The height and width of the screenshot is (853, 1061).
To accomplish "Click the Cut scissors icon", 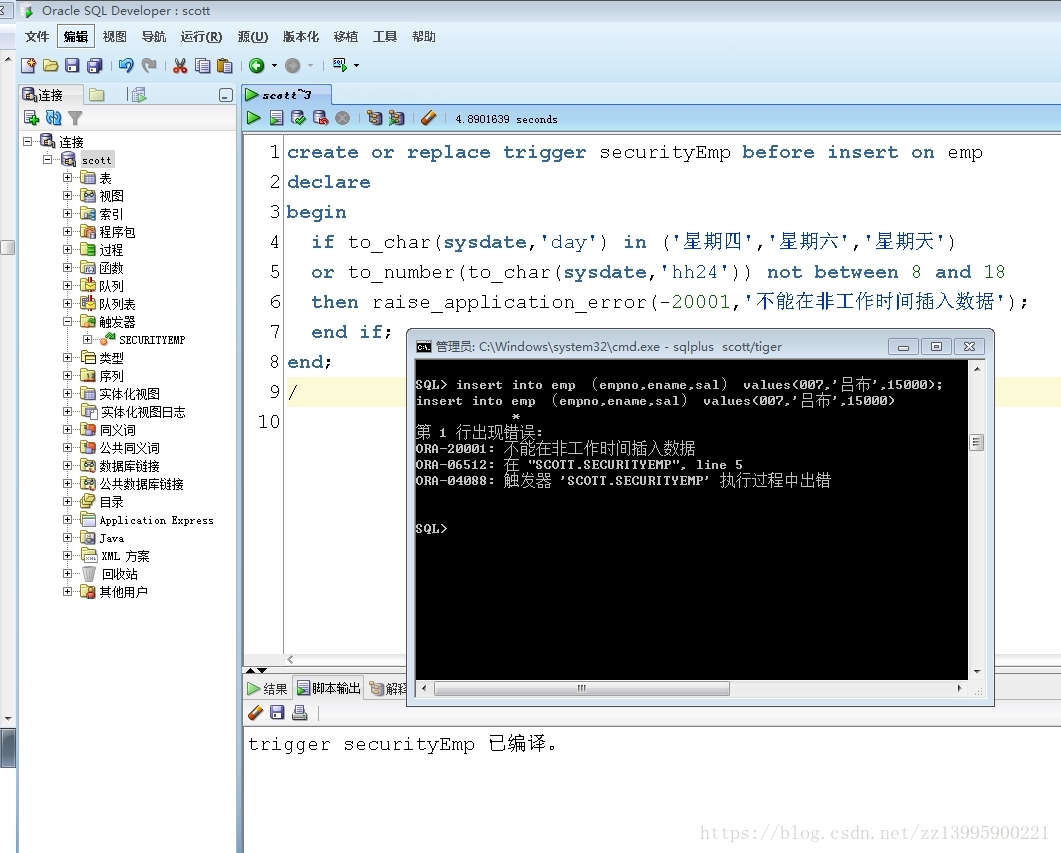I will click(180, 66).
